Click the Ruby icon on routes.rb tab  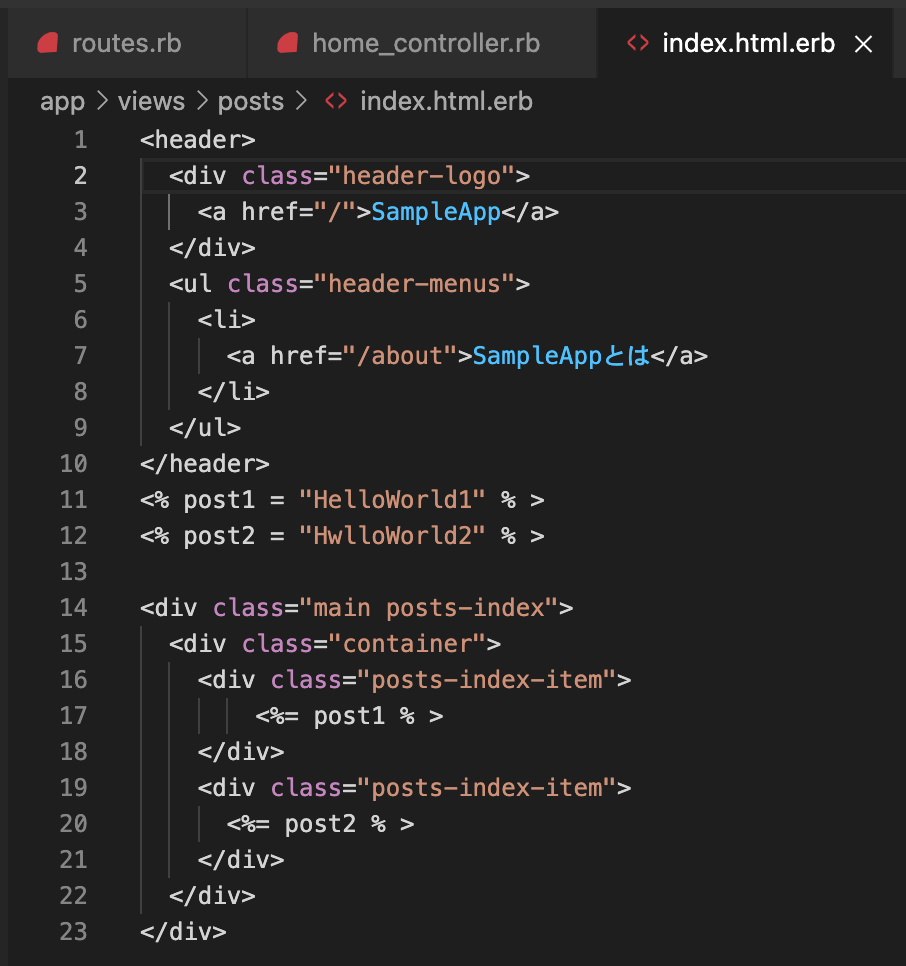pos(48,43)
